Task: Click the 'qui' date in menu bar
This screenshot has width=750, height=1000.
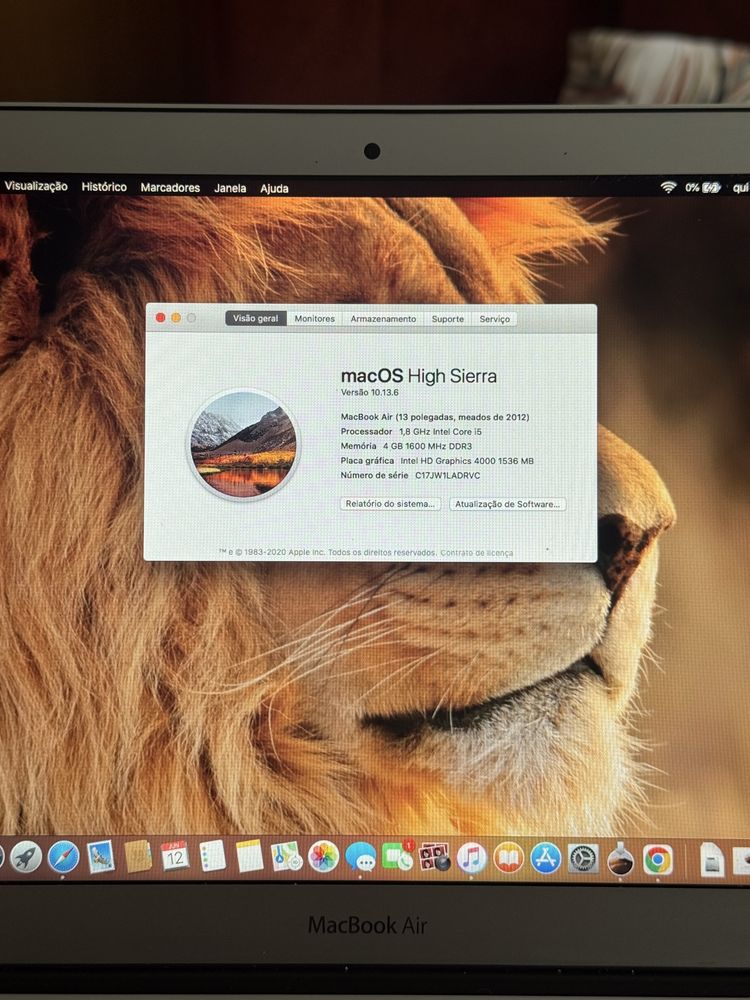Action: click(x=741, y=188)
